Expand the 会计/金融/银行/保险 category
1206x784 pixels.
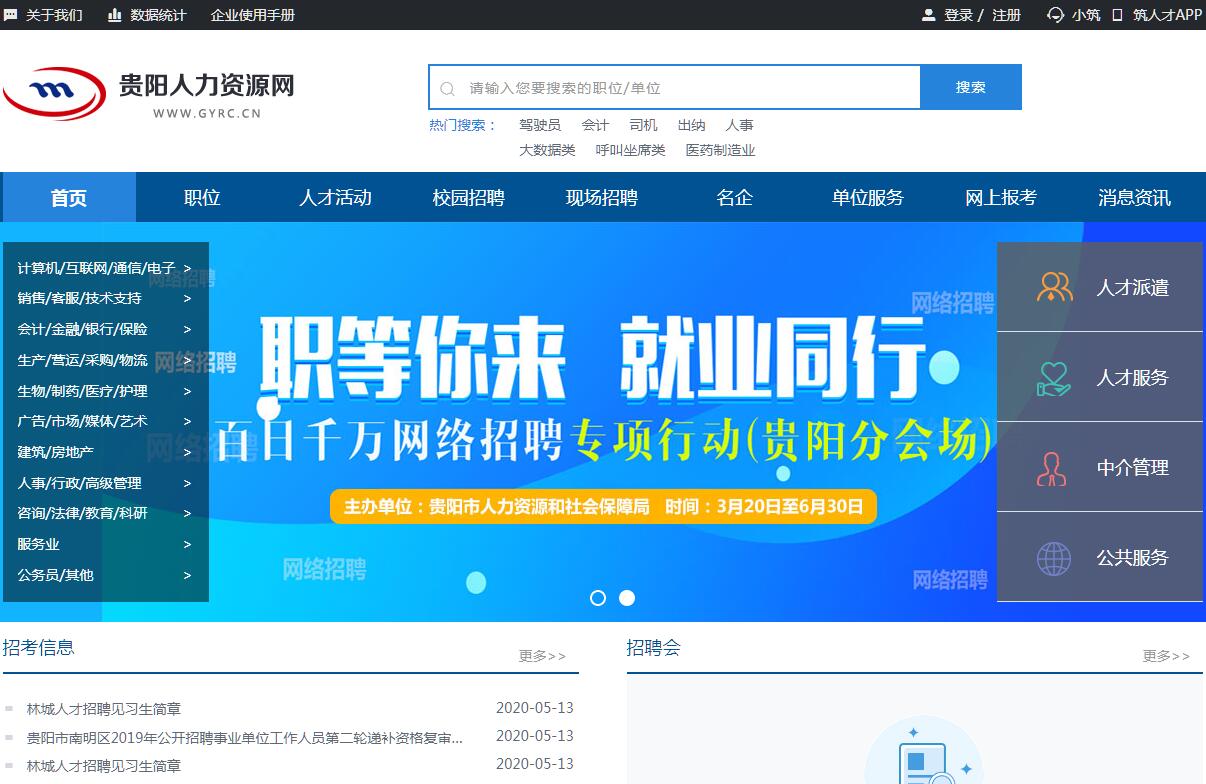pyautogui.click(x=103, y=329)
